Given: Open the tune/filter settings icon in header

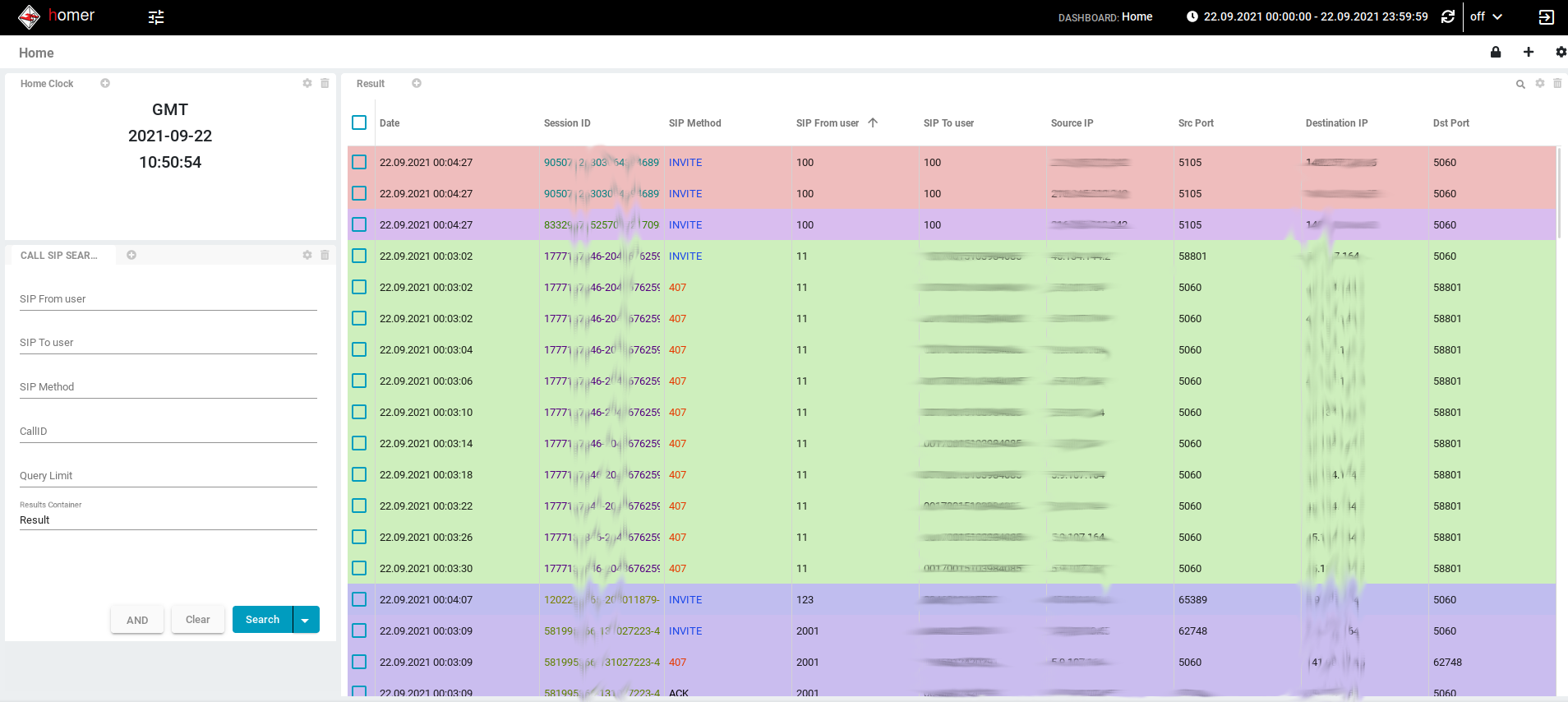Looking at the screenshot, I should coord(156,17).
